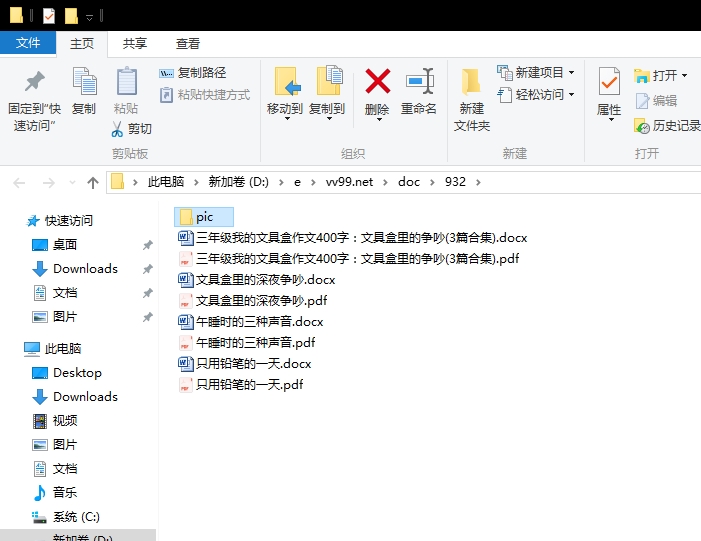Open 图片 under 此电脑

(x=55, y=445)
